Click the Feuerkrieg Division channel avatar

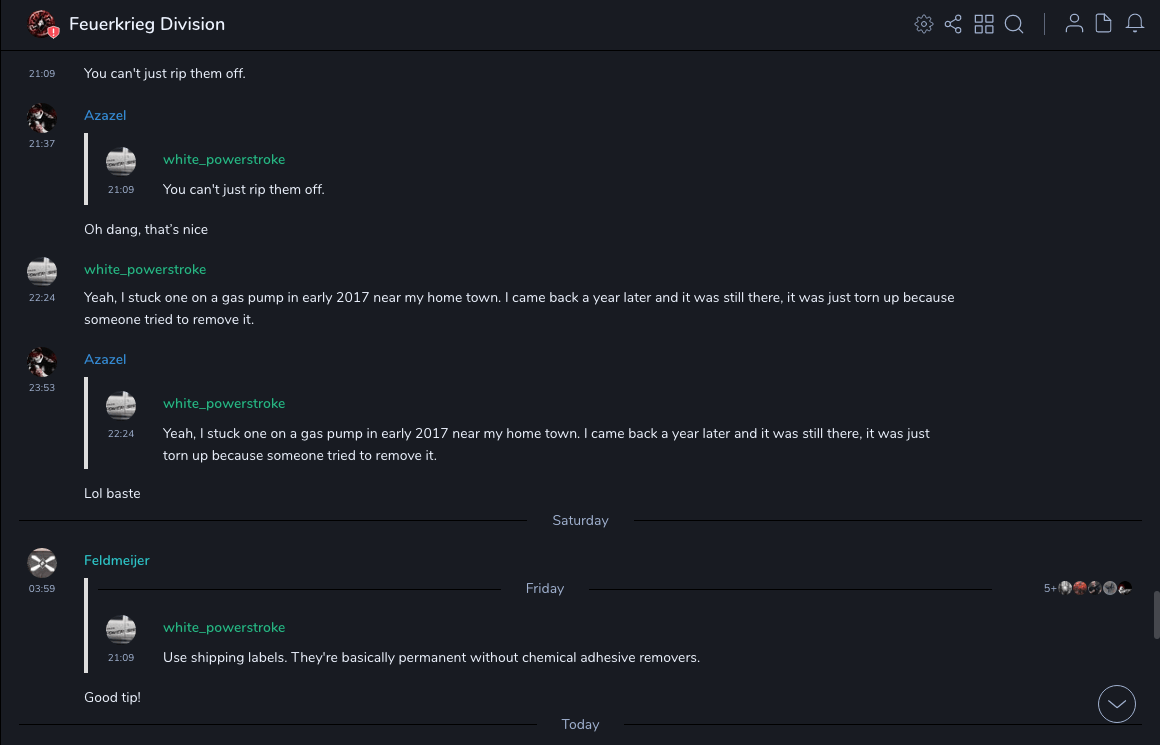pyautogui.click(x=42, y=24)
